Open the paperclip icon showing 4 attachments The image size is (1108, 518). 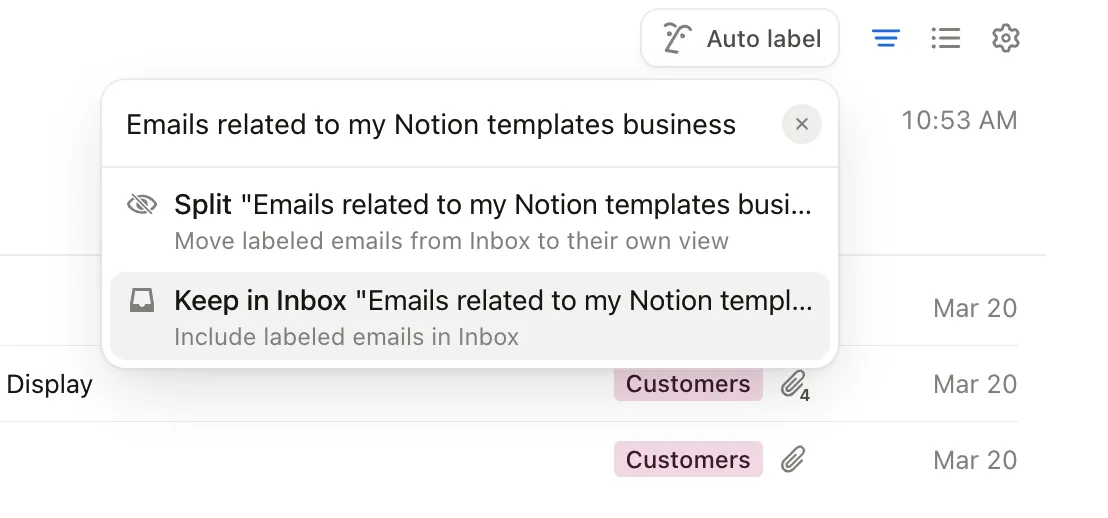[x=794, y=384]
